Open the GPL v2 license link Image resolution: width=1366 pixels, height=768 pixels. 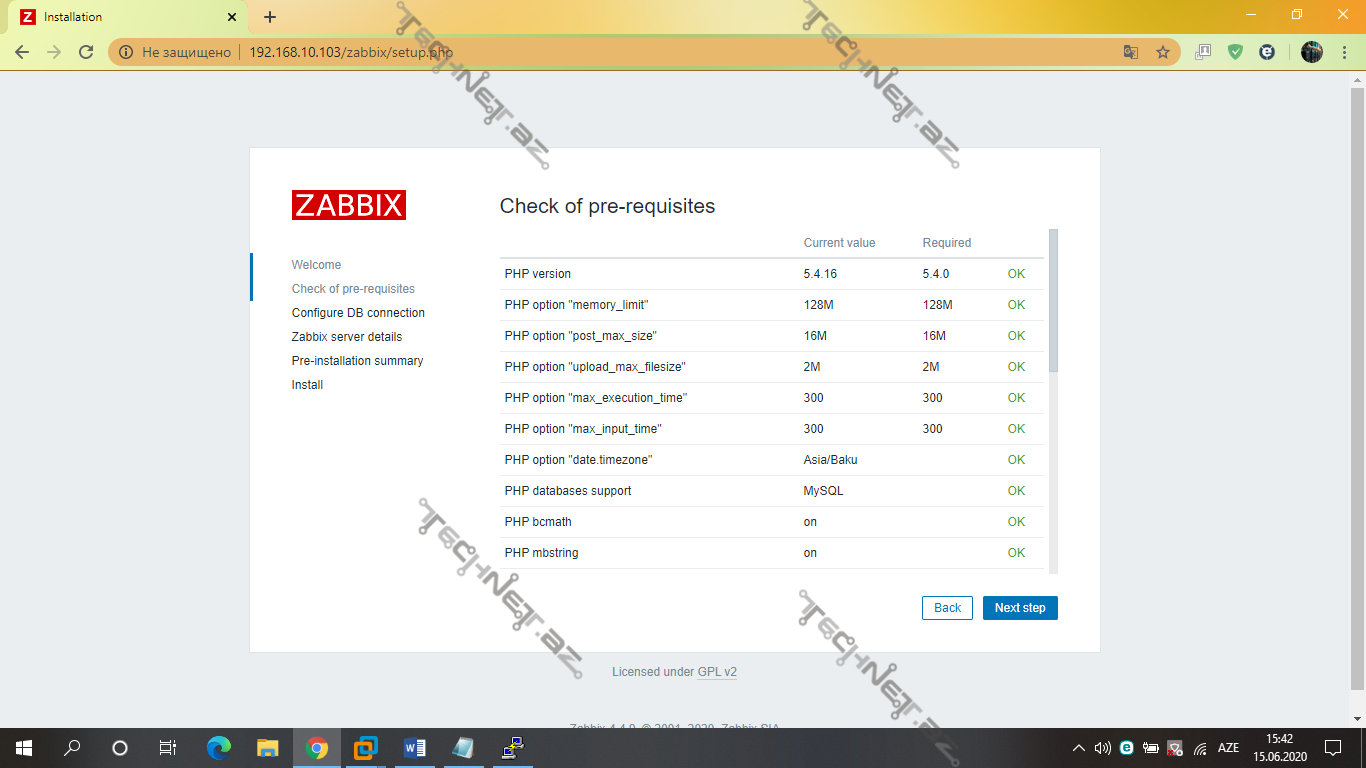pos(717,672)
